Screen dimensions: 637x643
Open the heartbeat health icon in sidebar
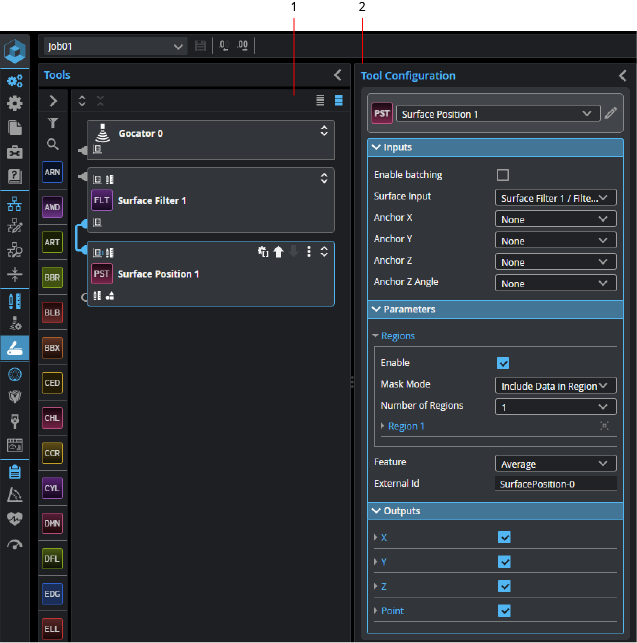click(x=15, y=519)
